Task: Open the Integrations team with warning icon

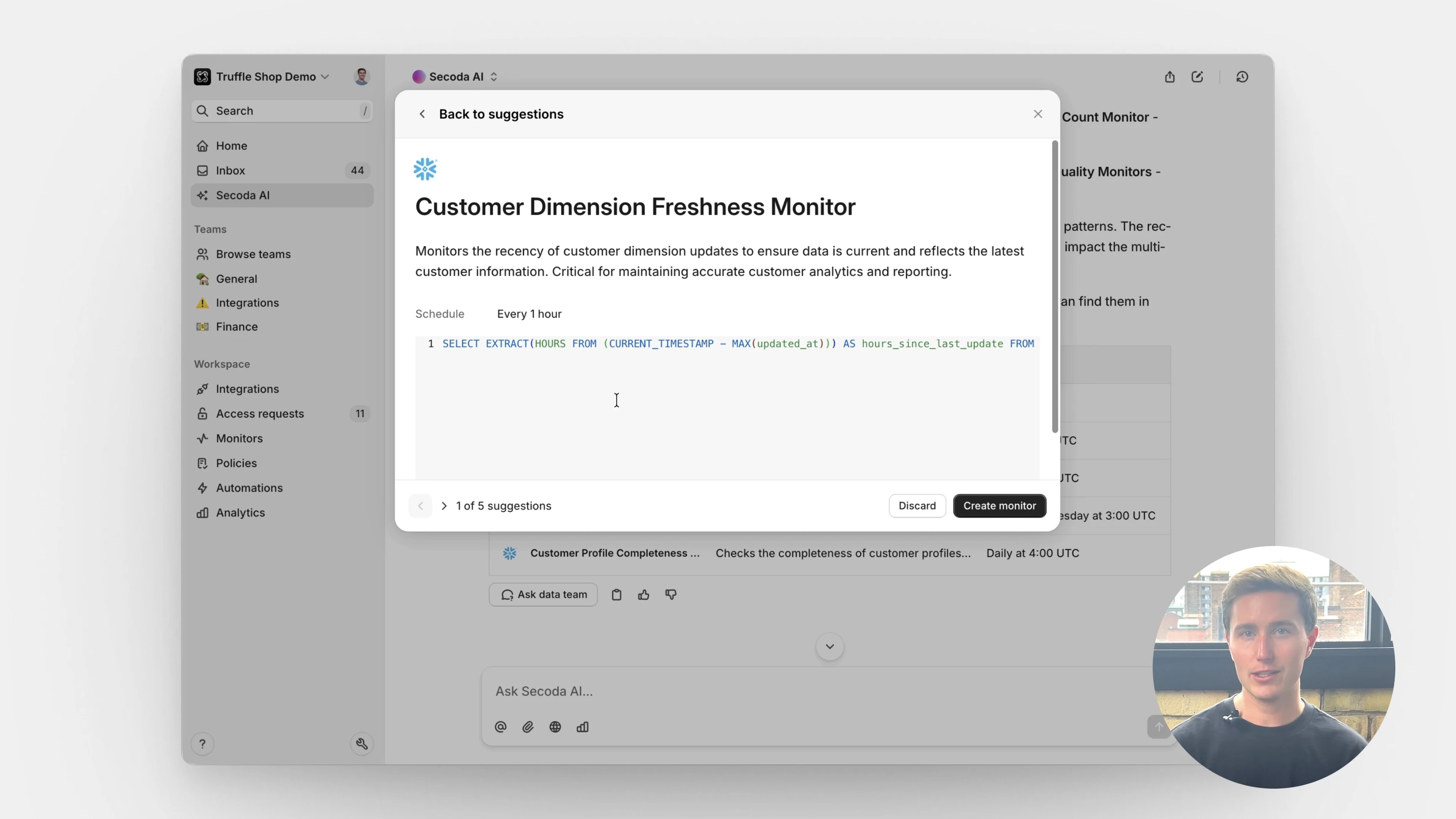Action: pos(282,303)
